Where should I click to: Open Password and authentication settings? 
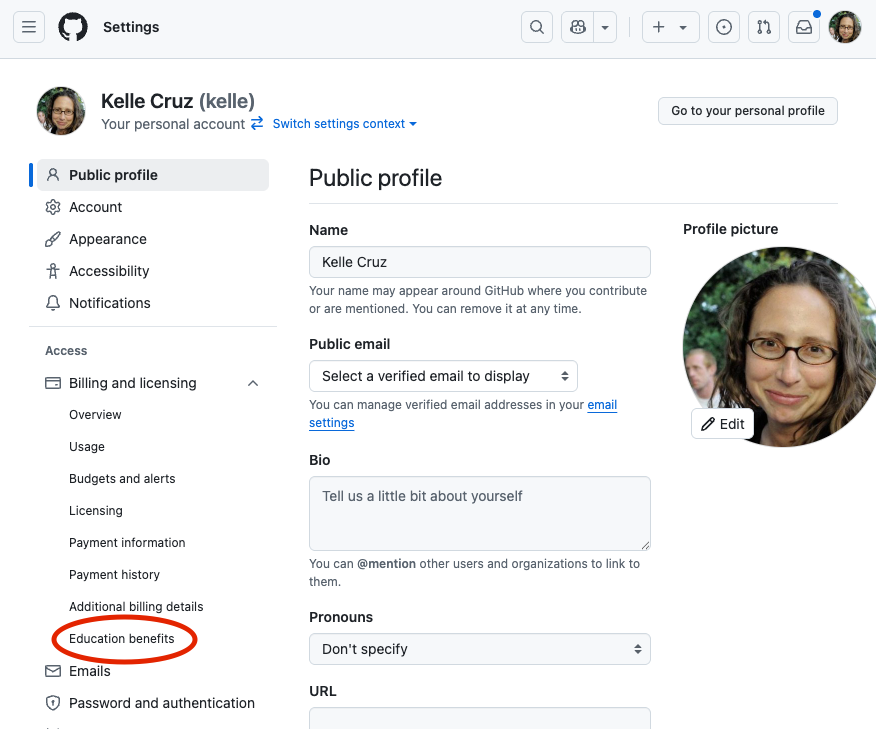(153, 703)
